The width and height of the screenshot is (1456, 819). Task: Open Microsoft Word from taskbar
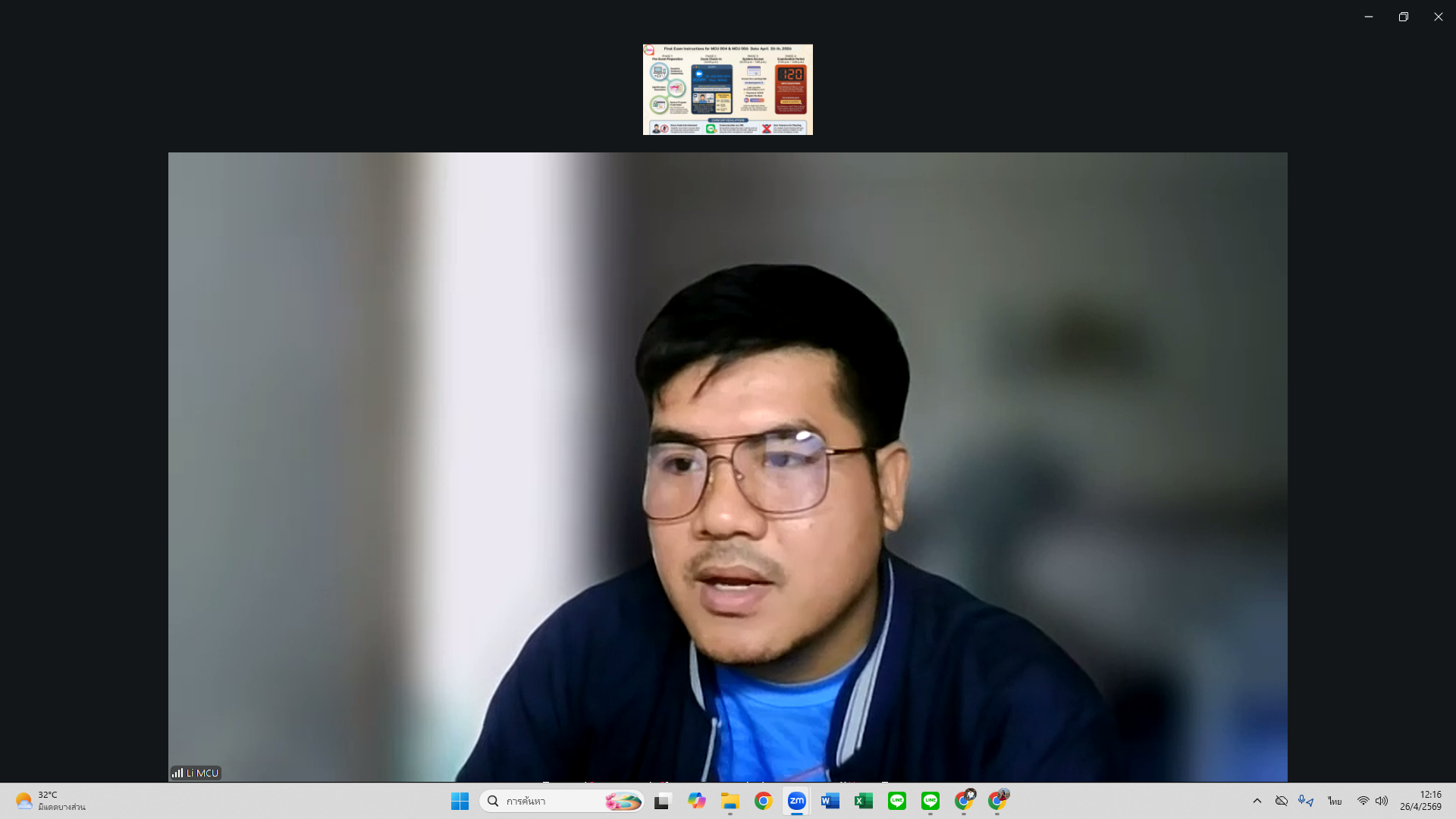(x=830, y=801)
